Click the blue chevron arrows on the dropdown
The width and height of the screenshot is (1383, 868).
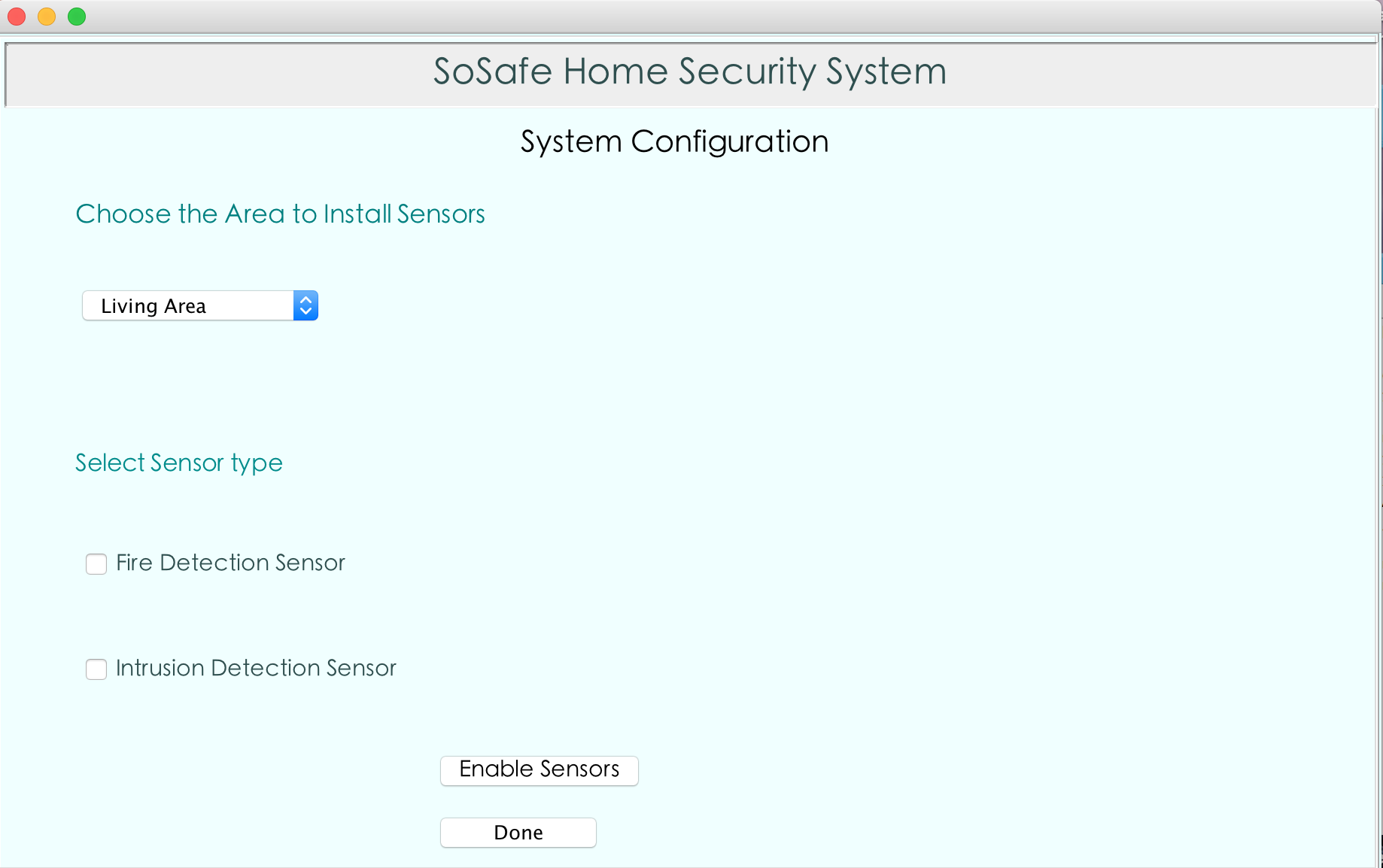(x=305, y=305)
